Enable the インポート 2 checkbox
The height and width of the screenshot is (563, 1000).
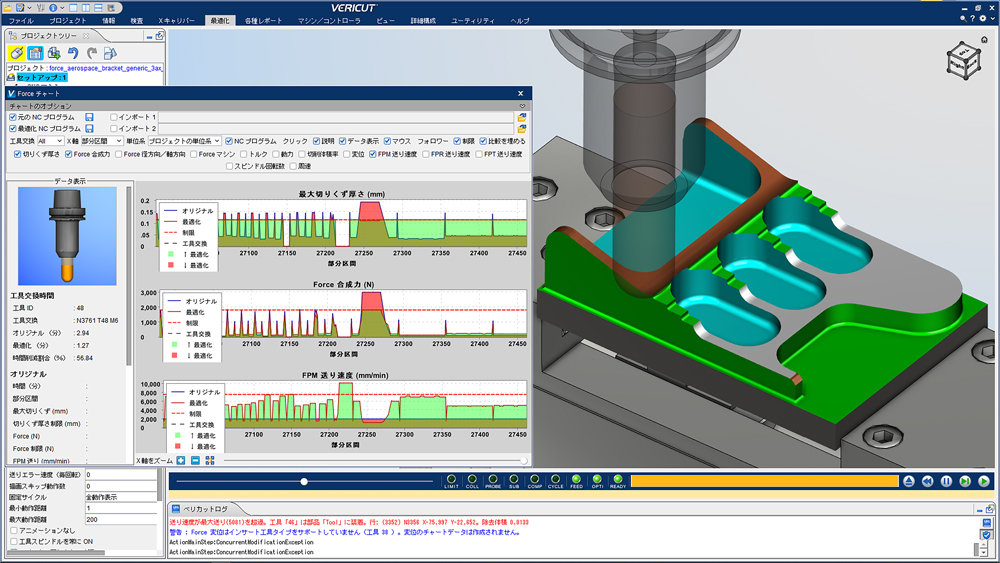coord(114,129)
